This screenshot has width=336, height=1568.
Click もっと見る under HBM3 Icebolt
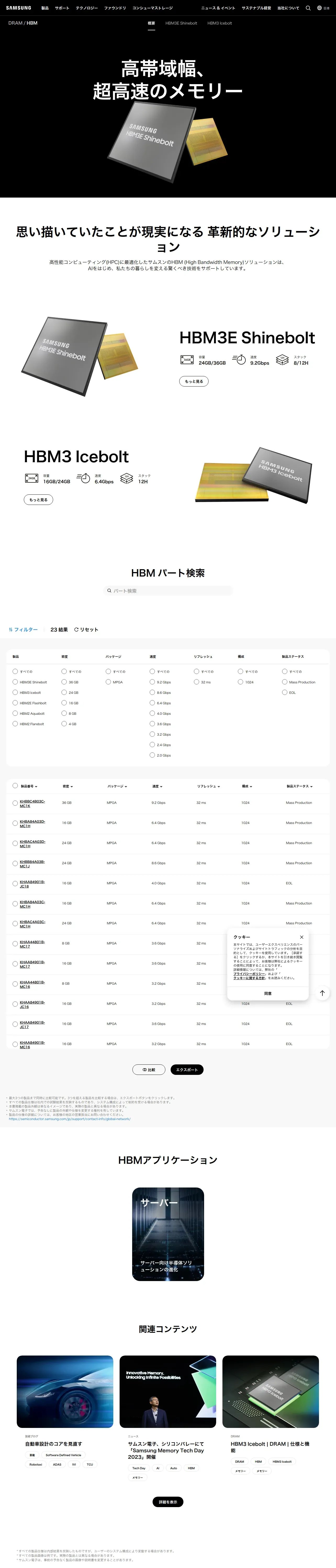[38, 500]
